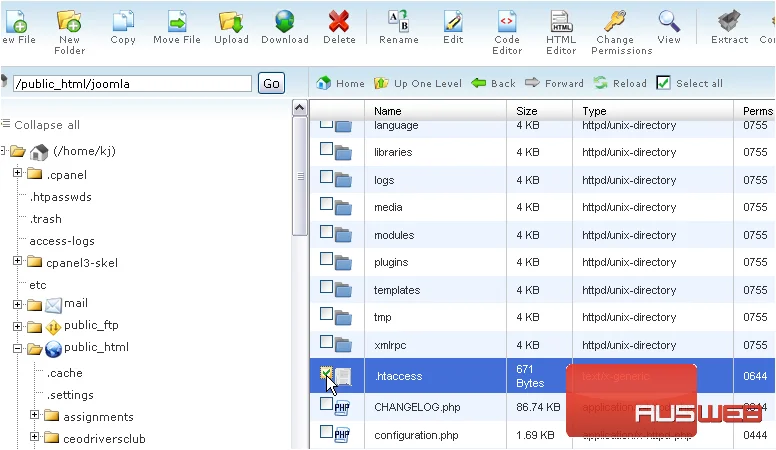
Task: Click the /public_html/joomla path field
Action: [x=132, y=84]
